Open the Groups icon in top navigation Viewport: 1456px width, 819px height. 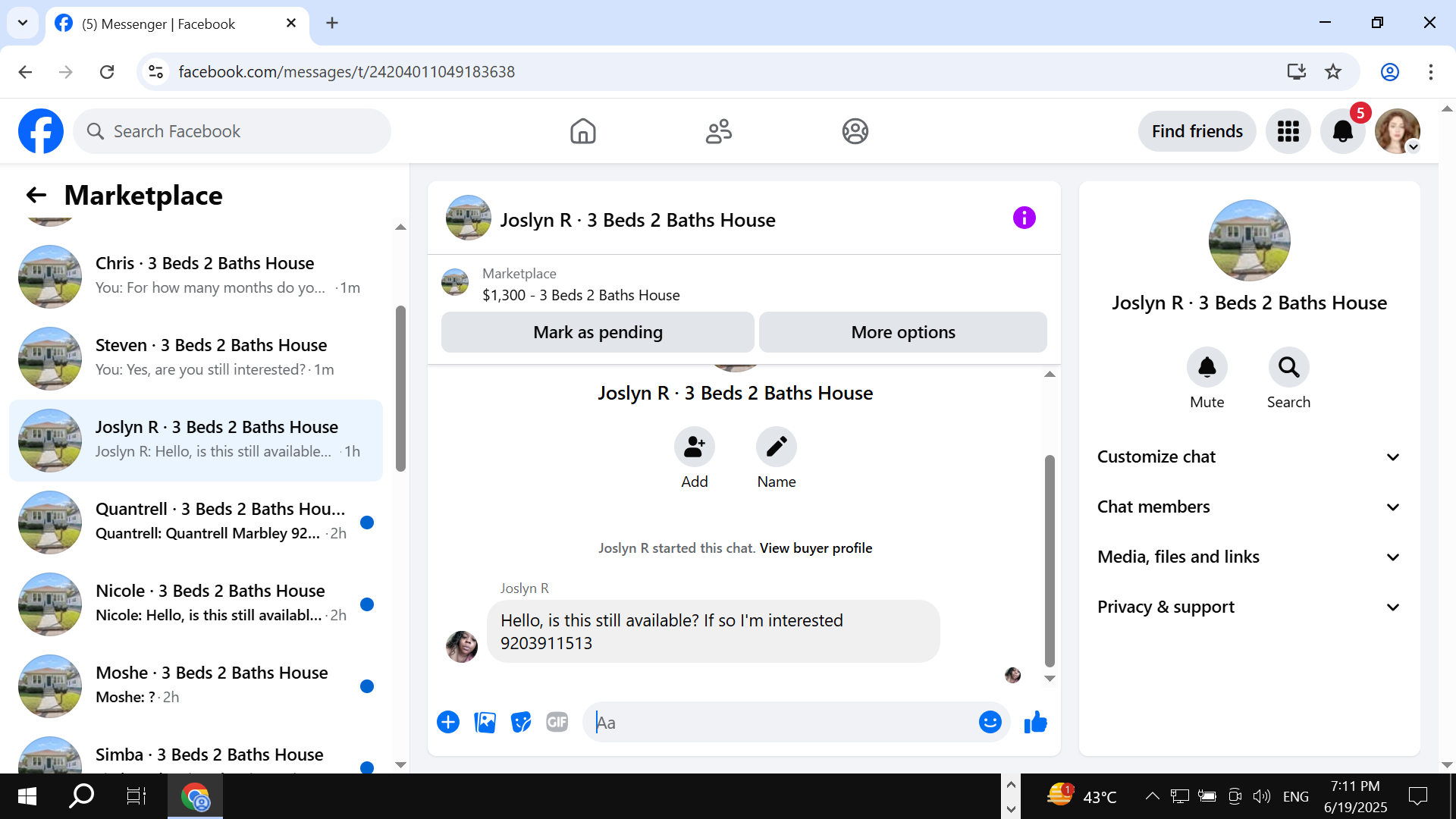coord(855,131)
